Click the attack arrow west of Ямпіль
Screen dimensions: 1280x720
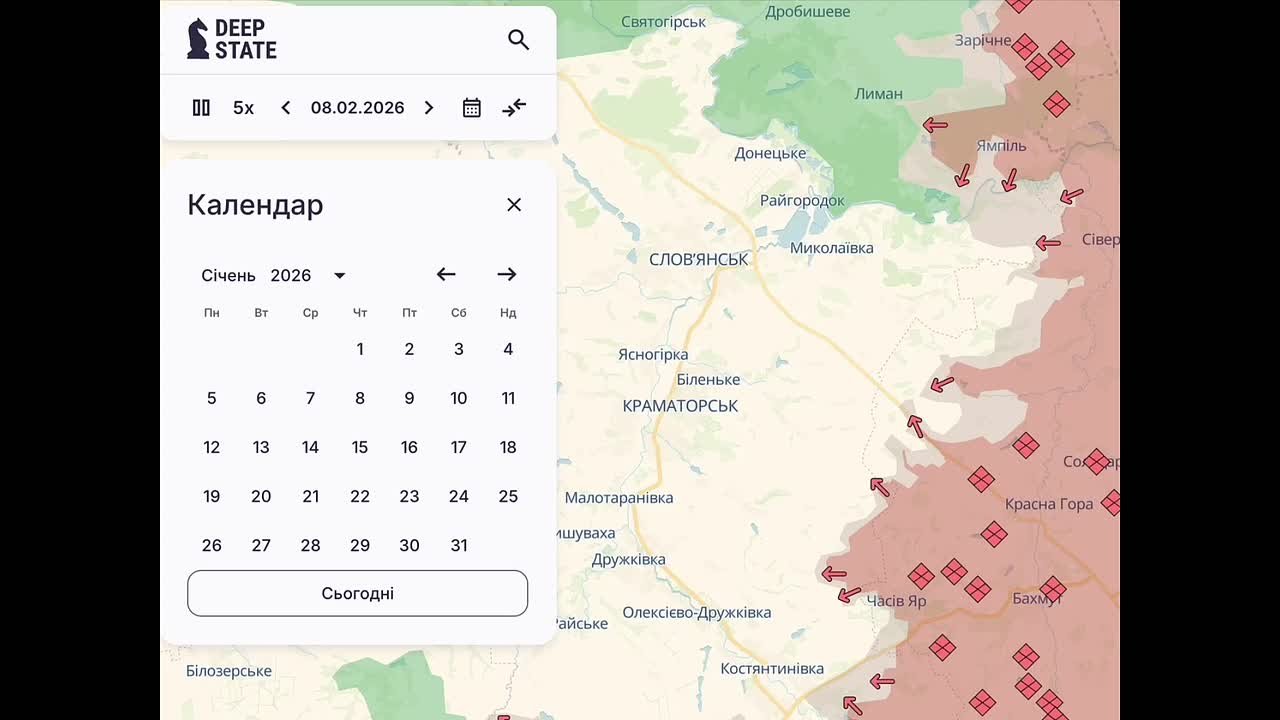[x=935, y=125]
